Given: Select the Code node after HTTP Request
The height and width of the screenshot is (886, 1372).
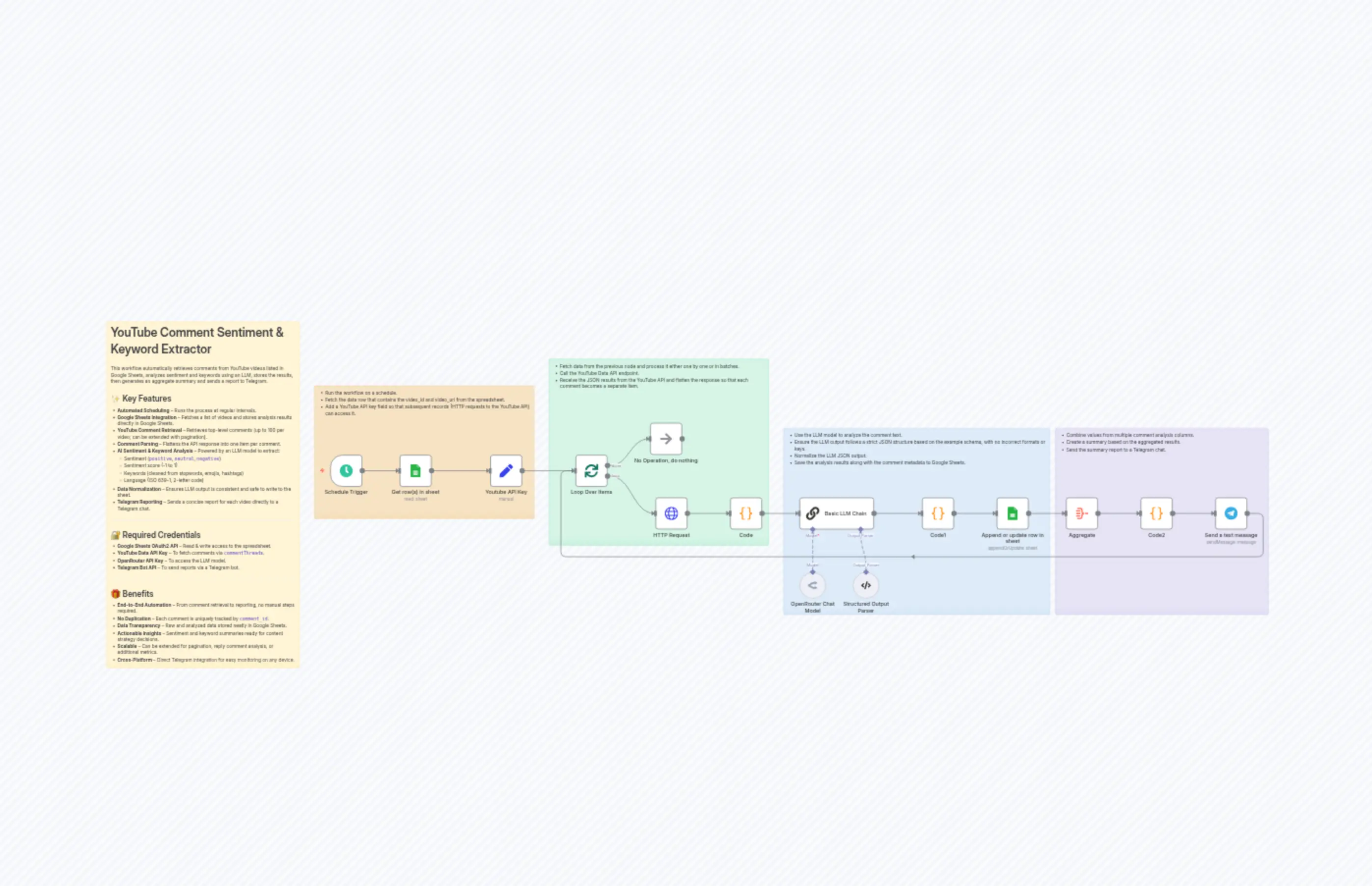Looking at the screenshot, I should pyautogui.click(x=745, y=513).
